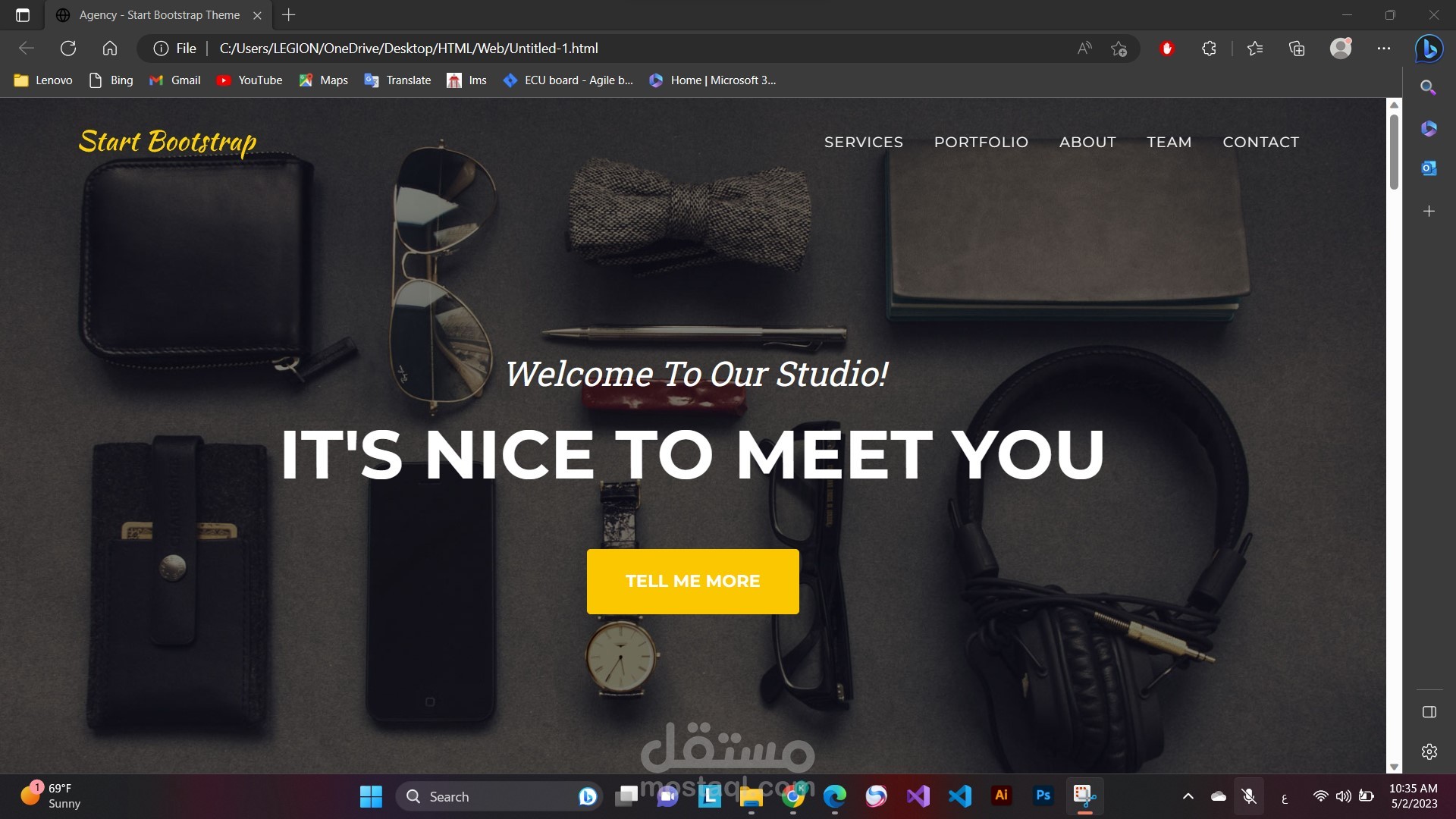This screenshot has width=1456, height=819.
Task: Open the Favorites list icon
Action: 1255,49
